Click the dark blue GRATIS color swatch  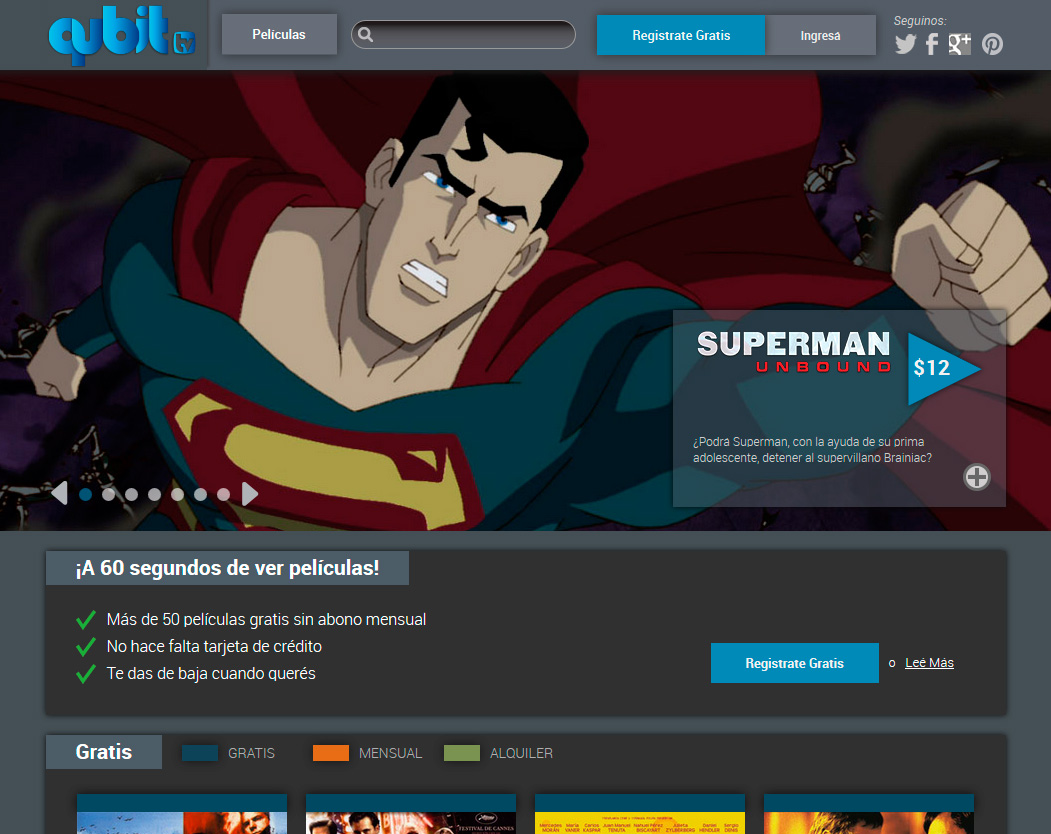coord(200,753)
